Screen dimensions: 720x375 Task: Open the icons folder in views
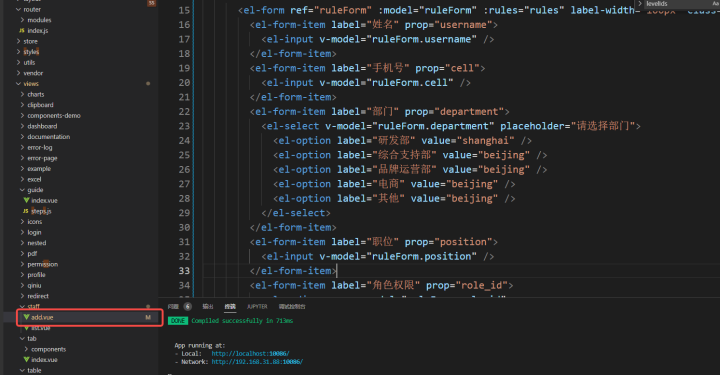[34, 222]
